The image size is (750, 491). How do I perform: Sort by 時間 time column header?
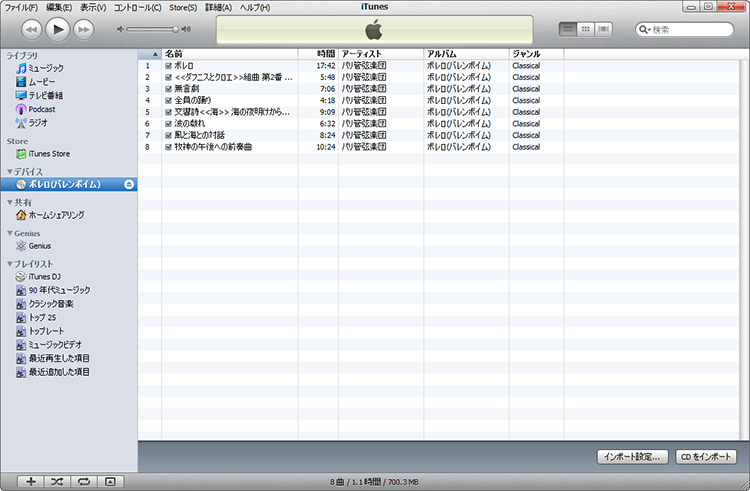(319, 54)
